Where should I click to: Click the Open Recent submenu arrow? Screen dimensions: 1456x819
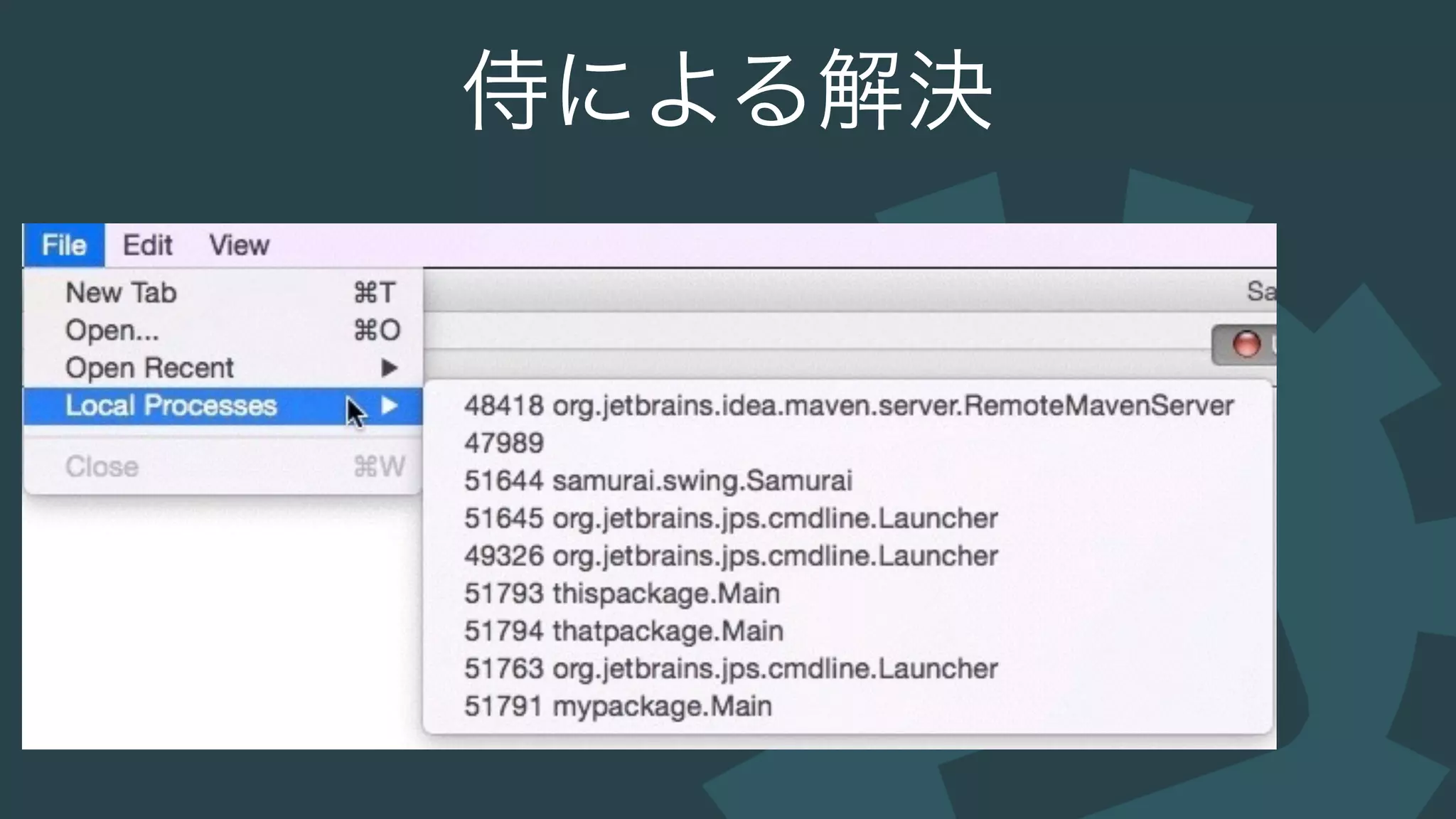[389, 368]
